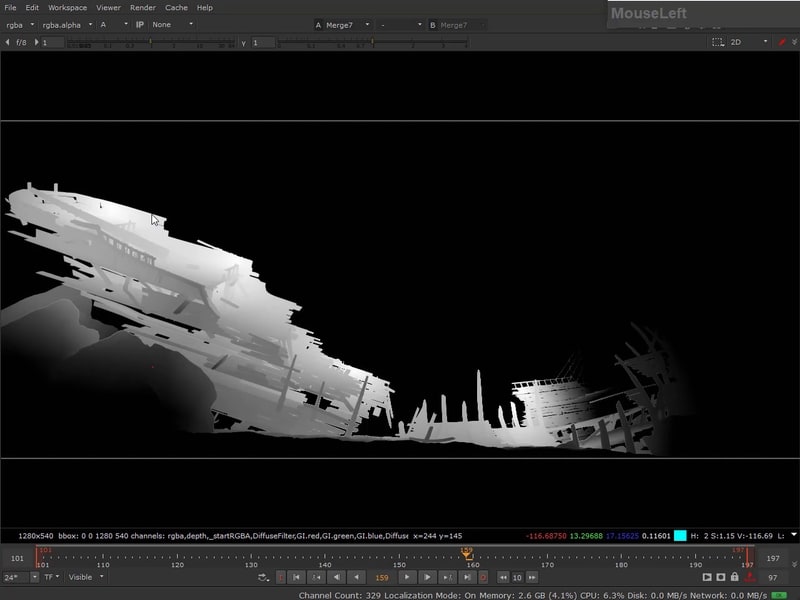Image resolution: width=800 pixels, height=600 pixels.
Task: Activate the red annotation pencil icon
Action: (782, 42)
